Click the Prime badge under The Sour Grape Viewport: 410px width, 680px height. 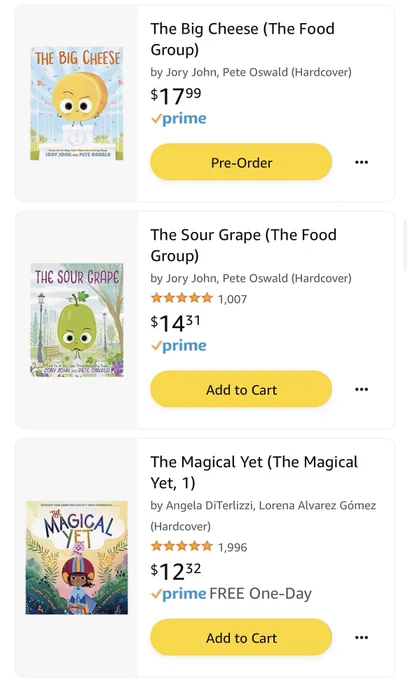(179, 346)
